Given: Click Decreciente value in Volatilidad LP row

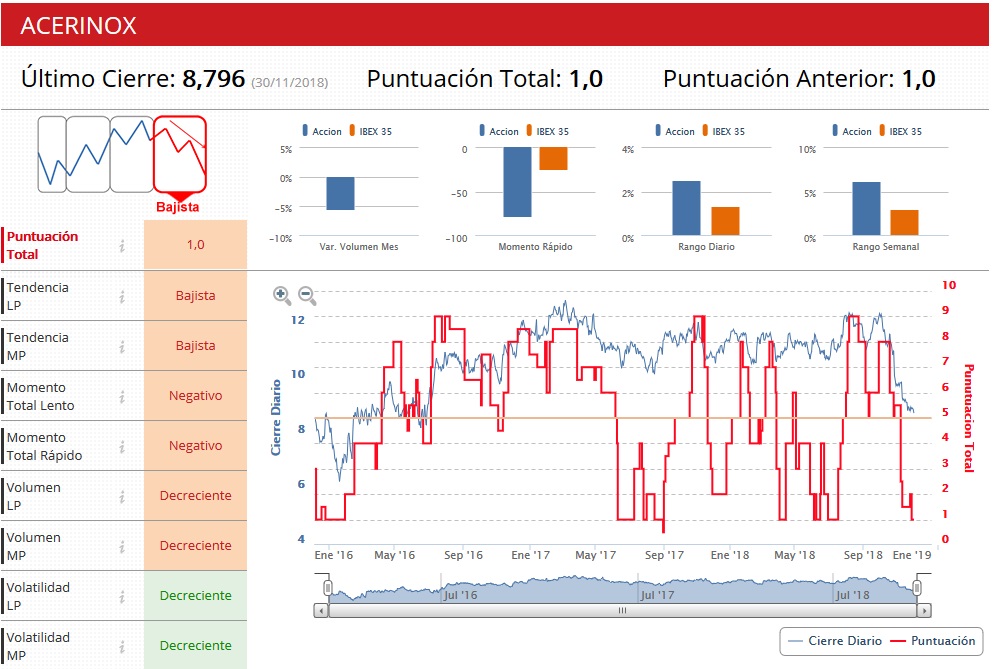Looking at the screenshot, I should [195, 596].
